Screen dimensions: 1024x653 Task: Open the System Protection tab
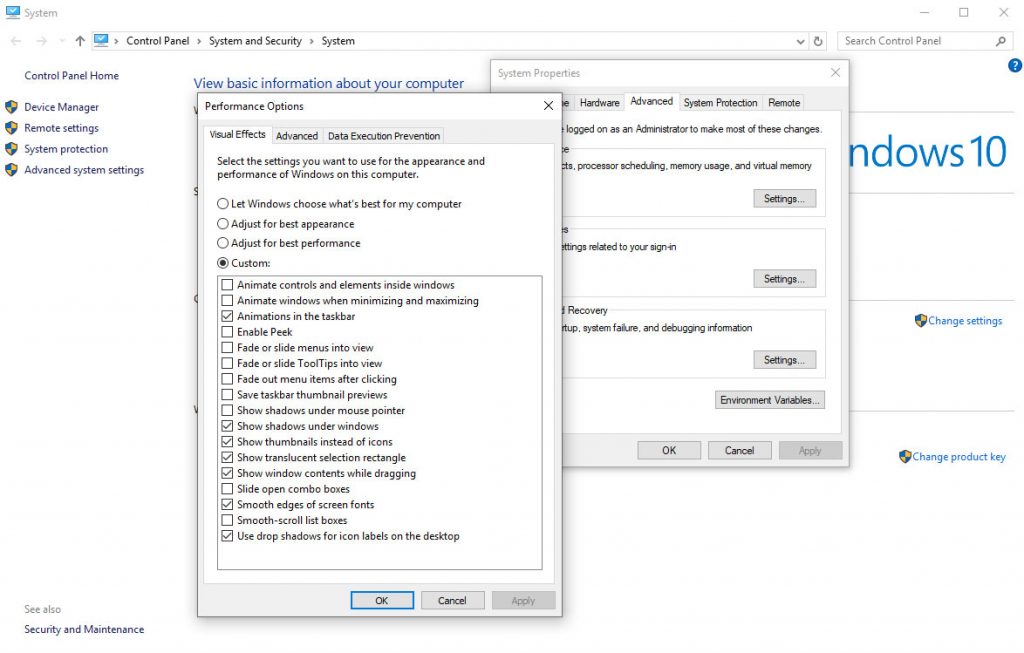tap(720, 101)
